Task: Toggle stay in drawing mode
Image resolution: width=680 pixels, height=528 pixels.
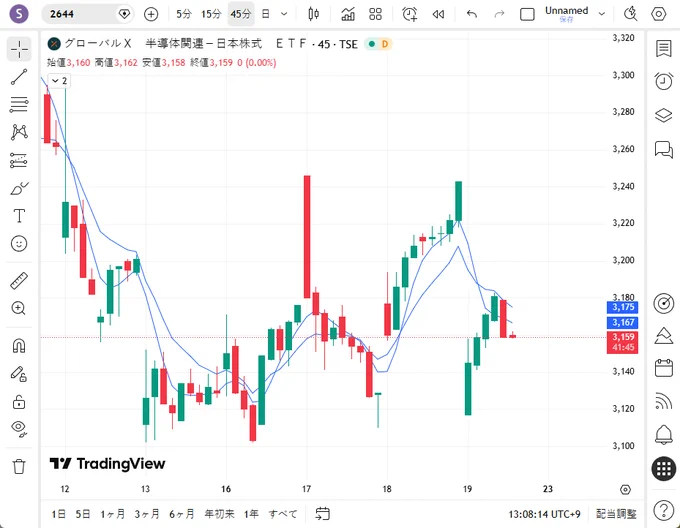Action: [19, 374]
